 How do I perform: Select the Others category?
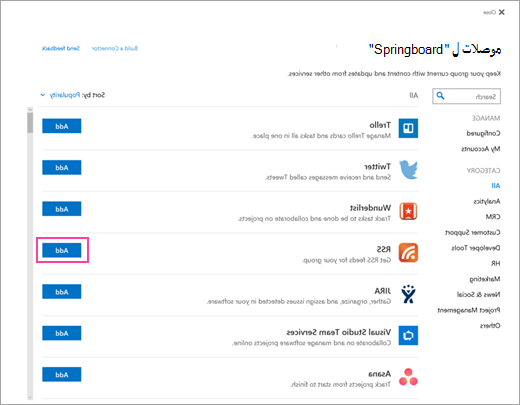490,326
